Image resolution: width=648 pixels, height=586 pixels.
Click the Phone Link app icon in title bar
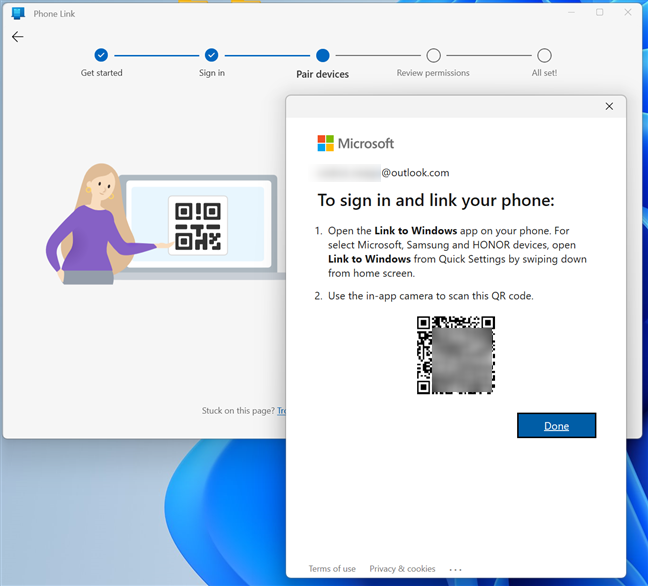tap(18, 13)
